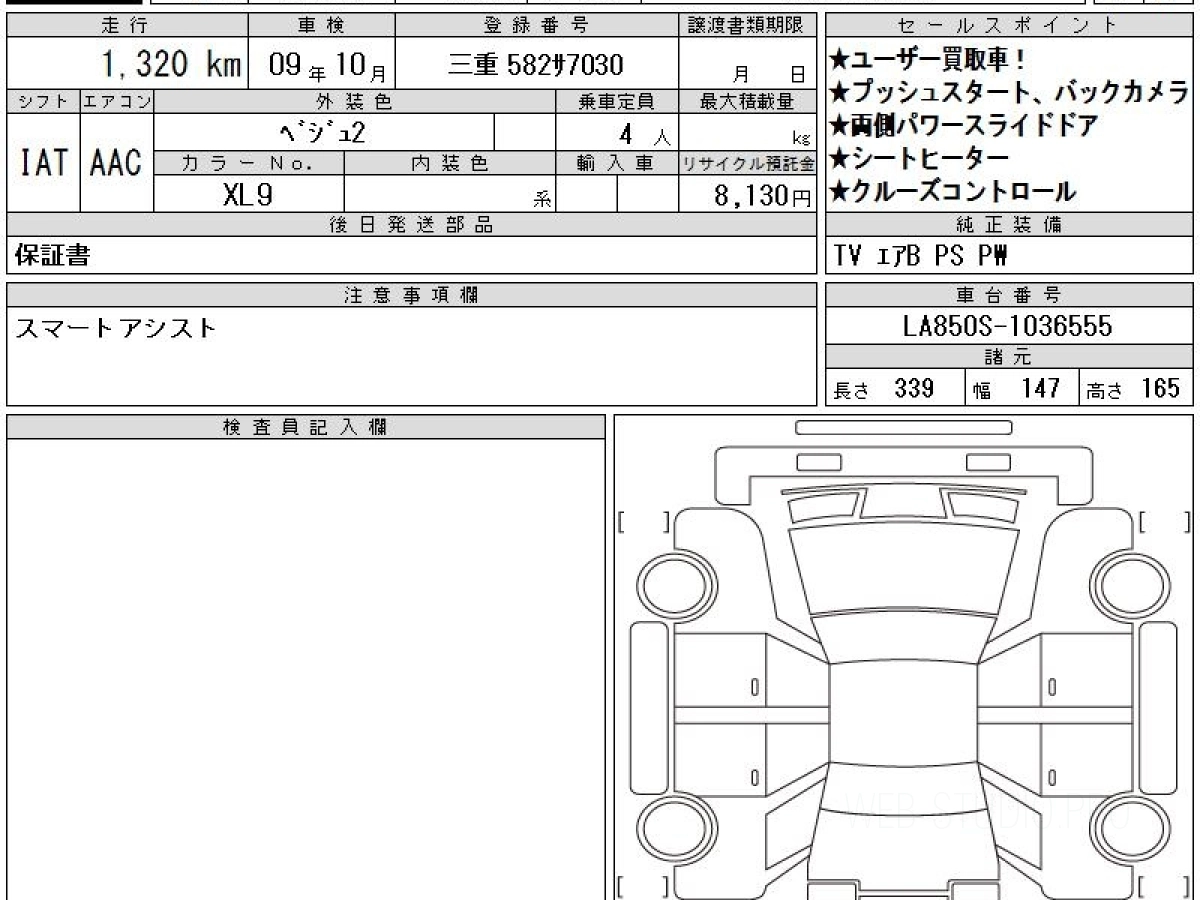
Task: Select the シートヒーター line
Action: pos(918,158)
